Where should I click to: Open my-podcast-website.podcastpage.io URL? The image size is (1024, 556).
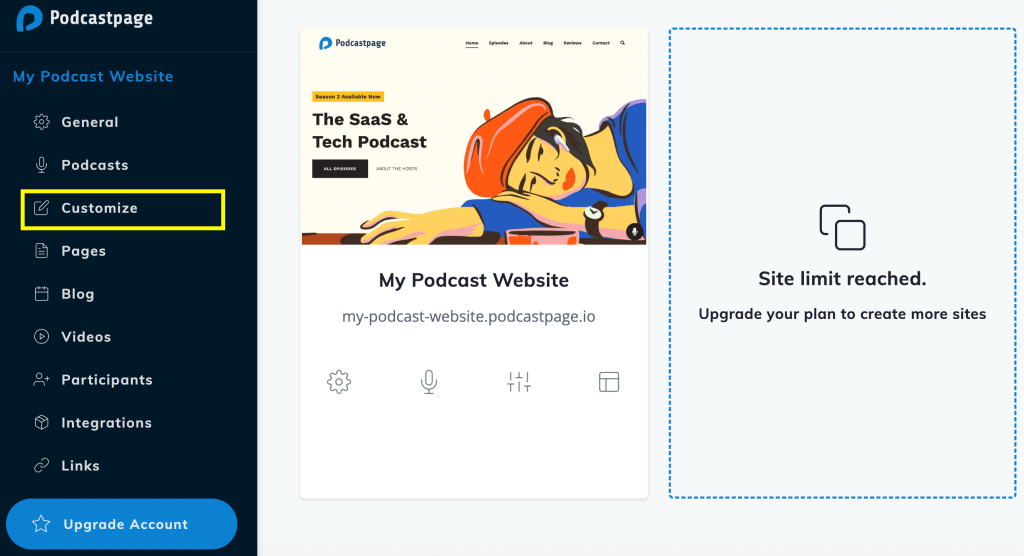coord(469,317)
